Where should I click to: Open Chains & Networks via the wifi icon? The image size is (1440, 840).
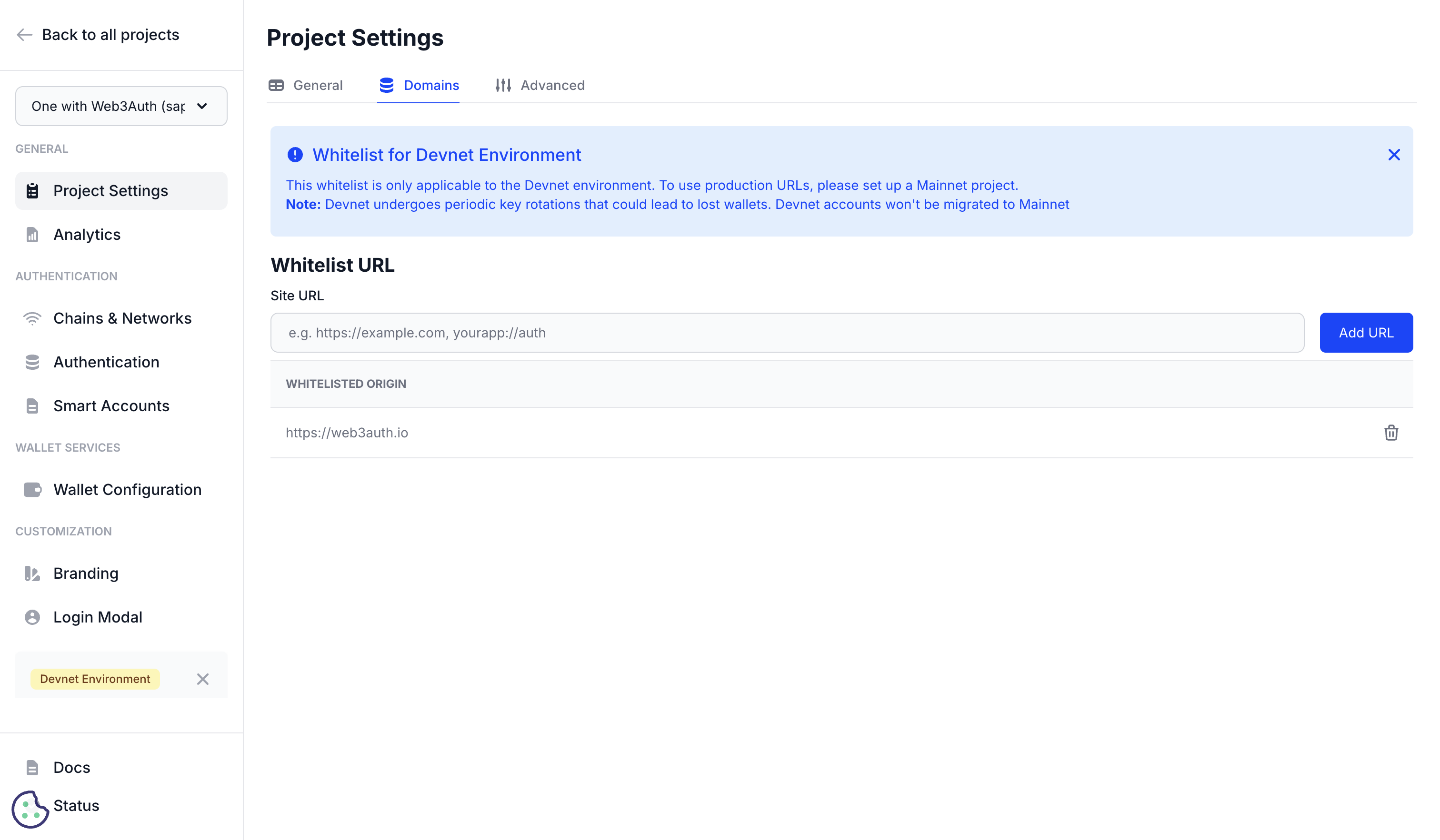(32, 318)
